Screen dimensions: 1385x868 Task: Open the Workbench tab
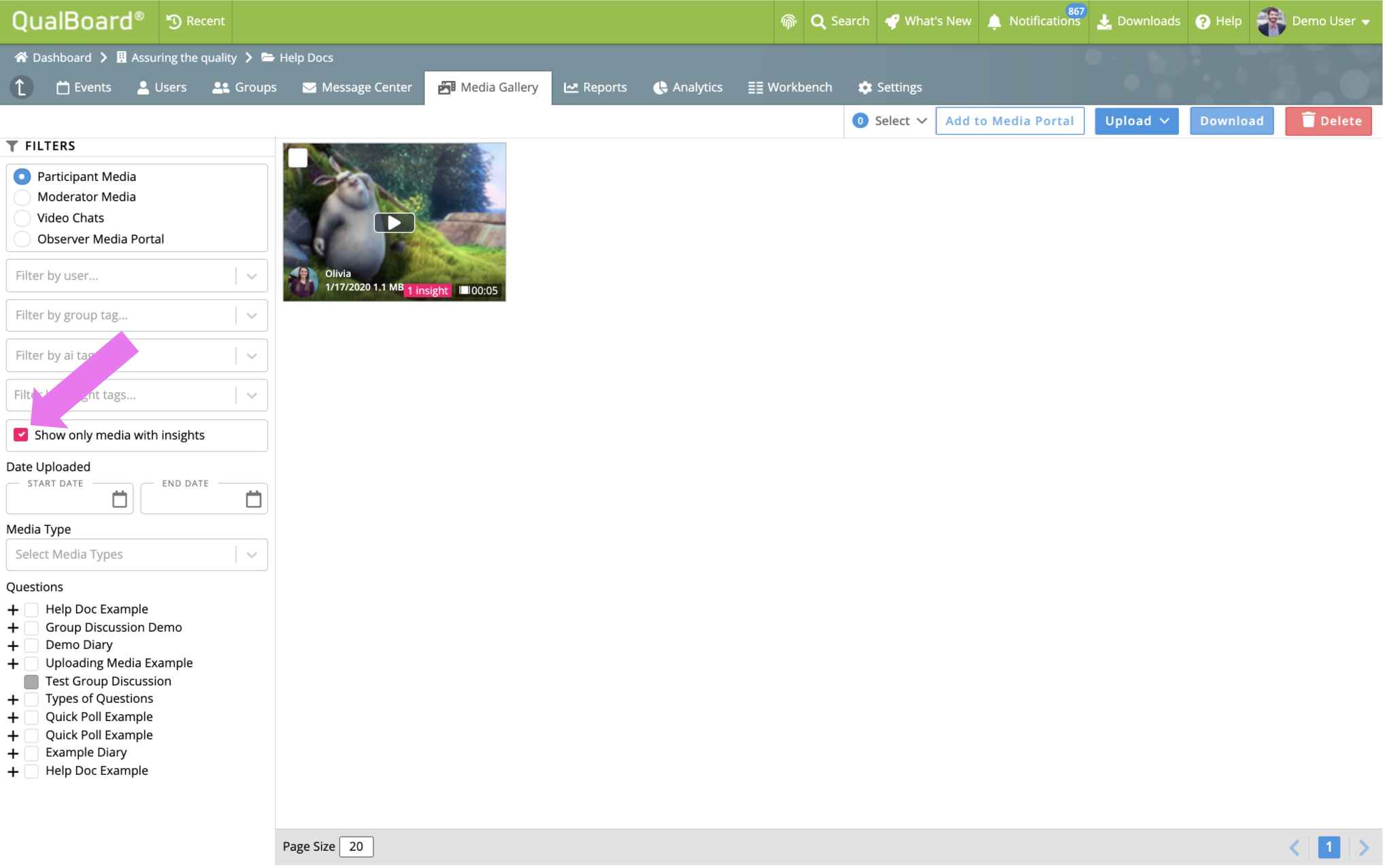790,87
